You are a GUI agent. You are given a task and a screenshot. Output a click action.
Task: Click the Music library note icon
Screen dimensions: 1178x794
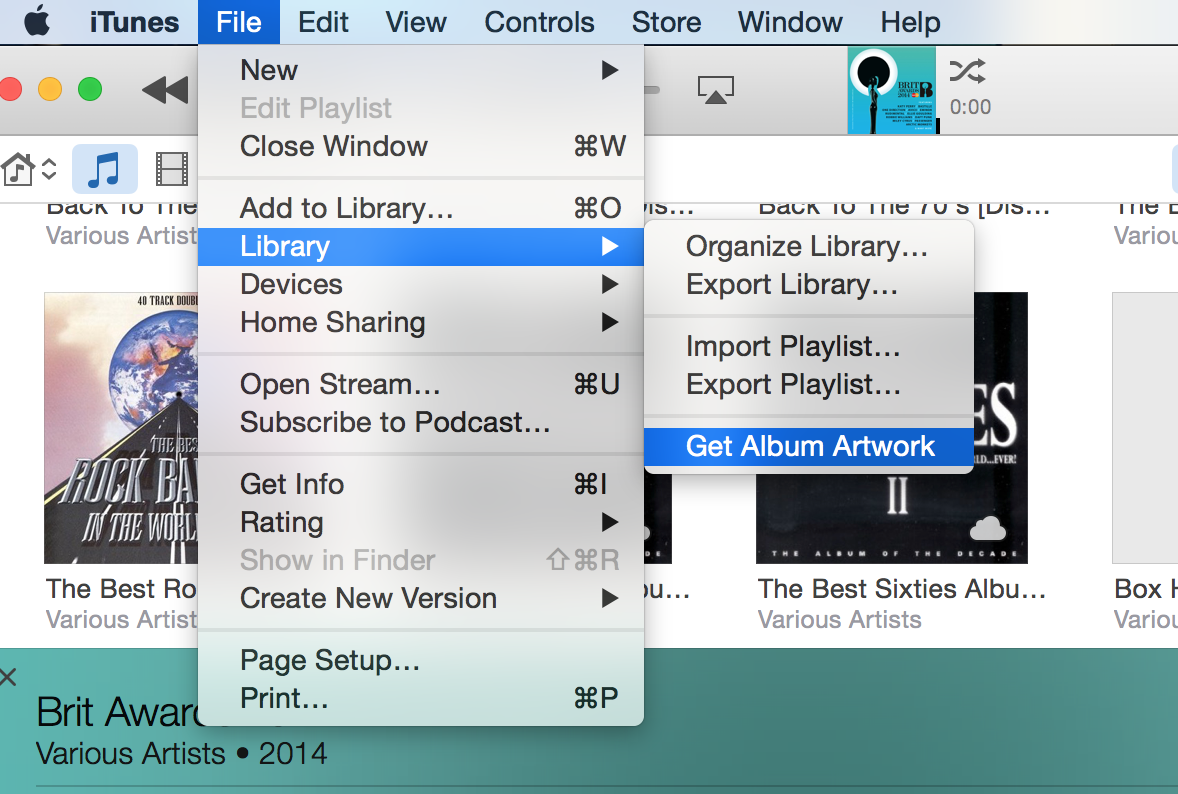pyautogui.click(x=104, y=169)
